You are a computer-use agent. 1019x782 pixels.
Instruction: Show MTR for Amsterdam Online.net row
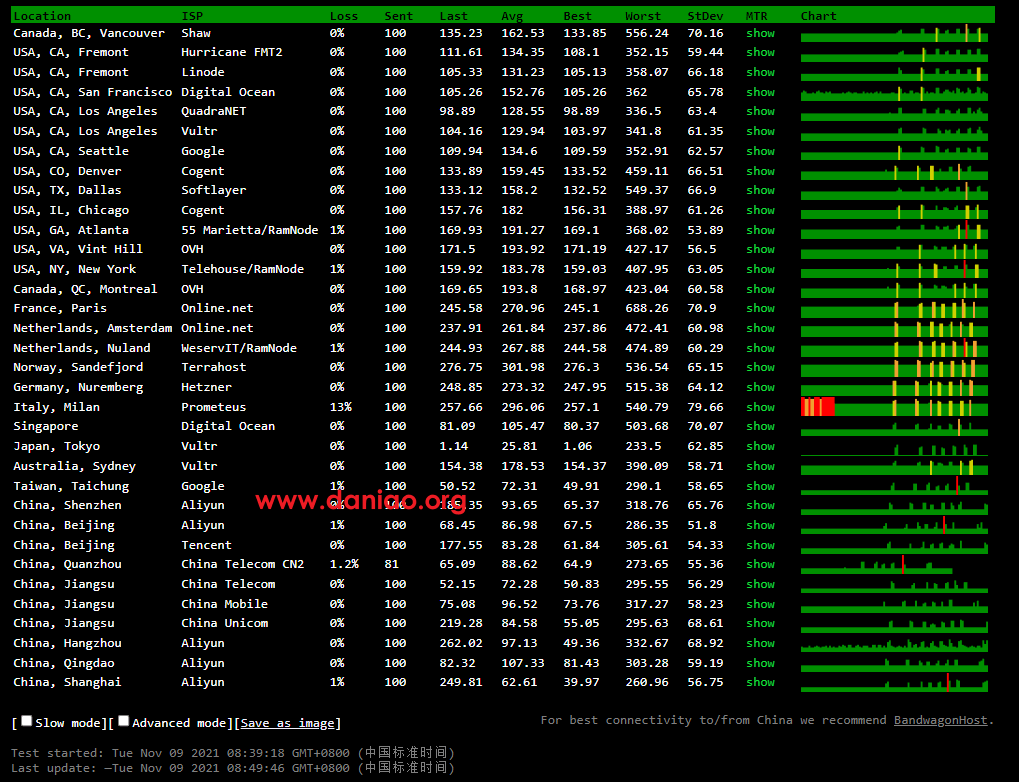point(760,328)
